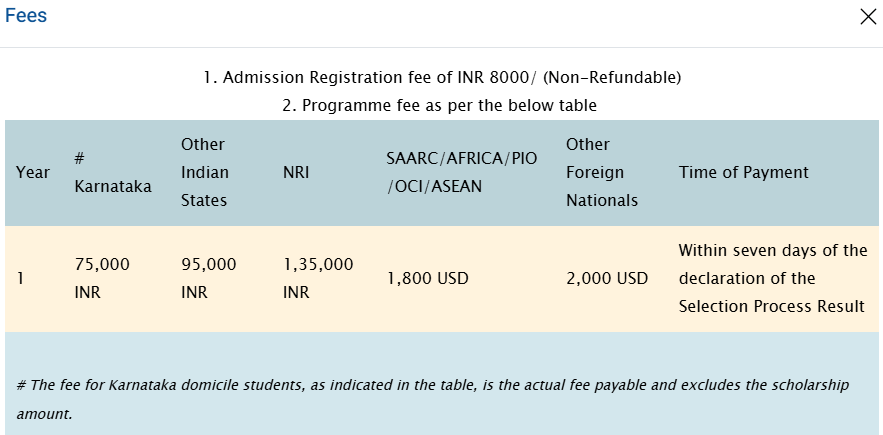
Task: Click the Programme fee table note line
Action: pyautogui.click(x=441, y=104)
